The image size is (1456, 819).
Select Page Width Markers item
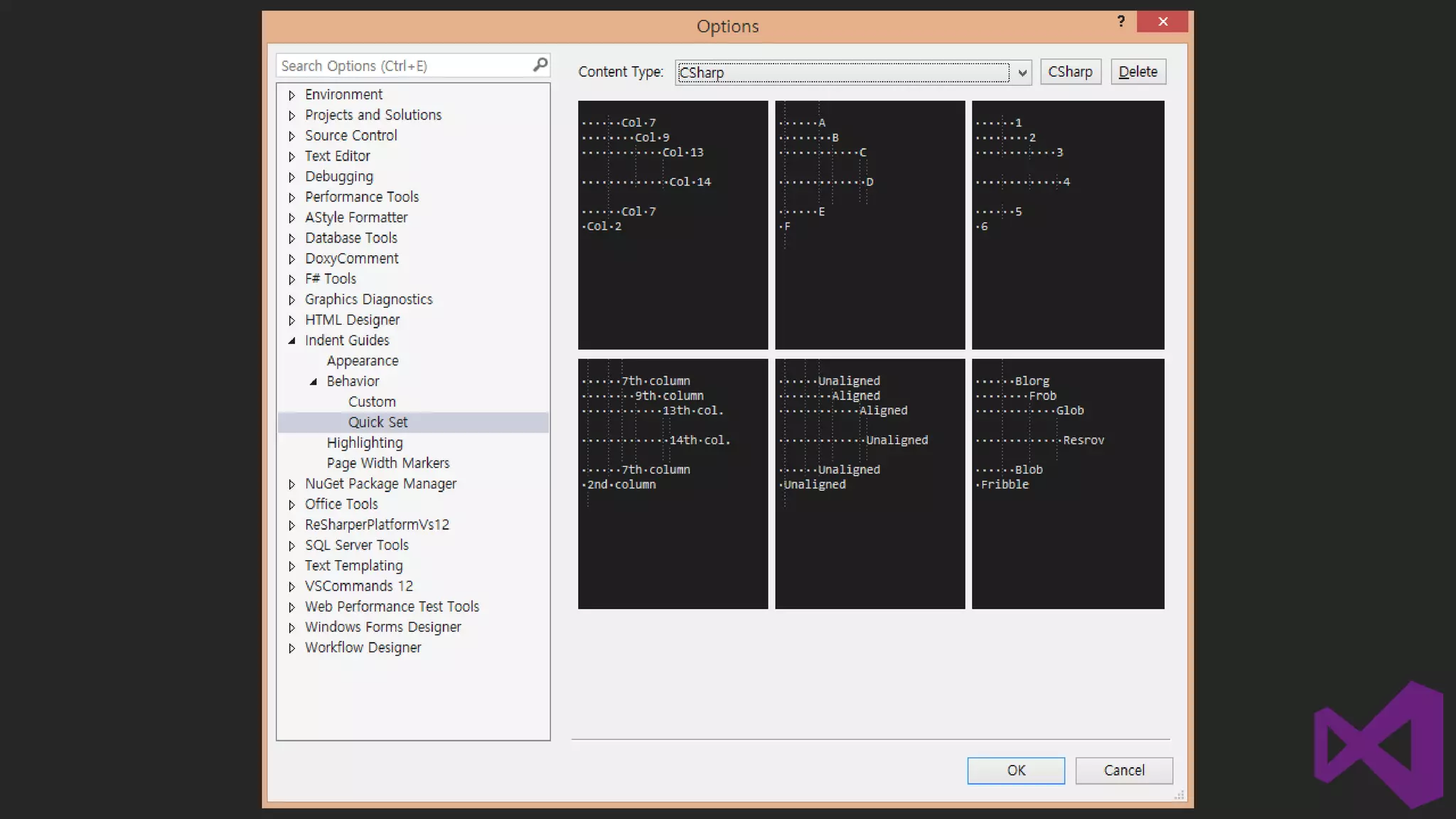387,463
